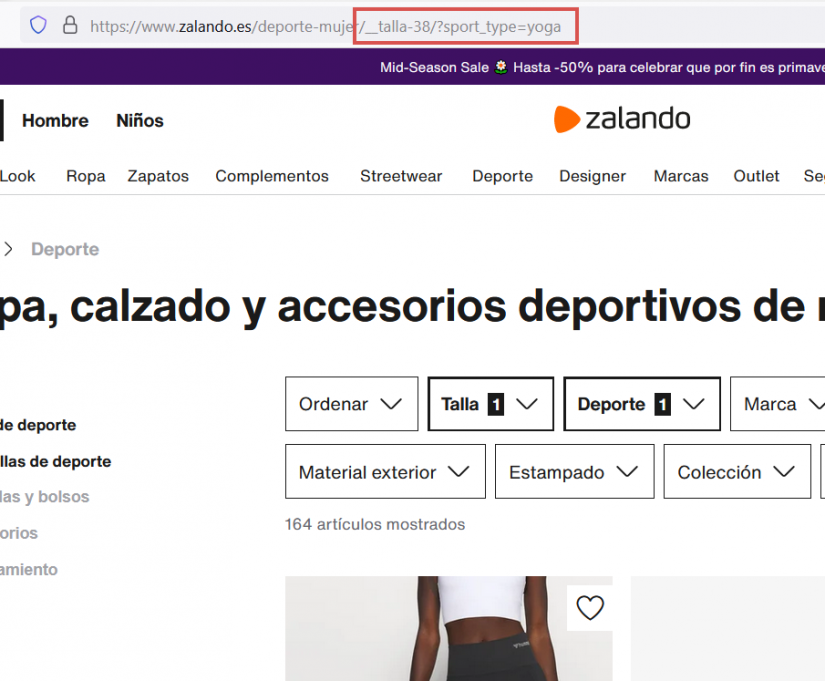Open the Zapatos category menu

click(158, 176)
